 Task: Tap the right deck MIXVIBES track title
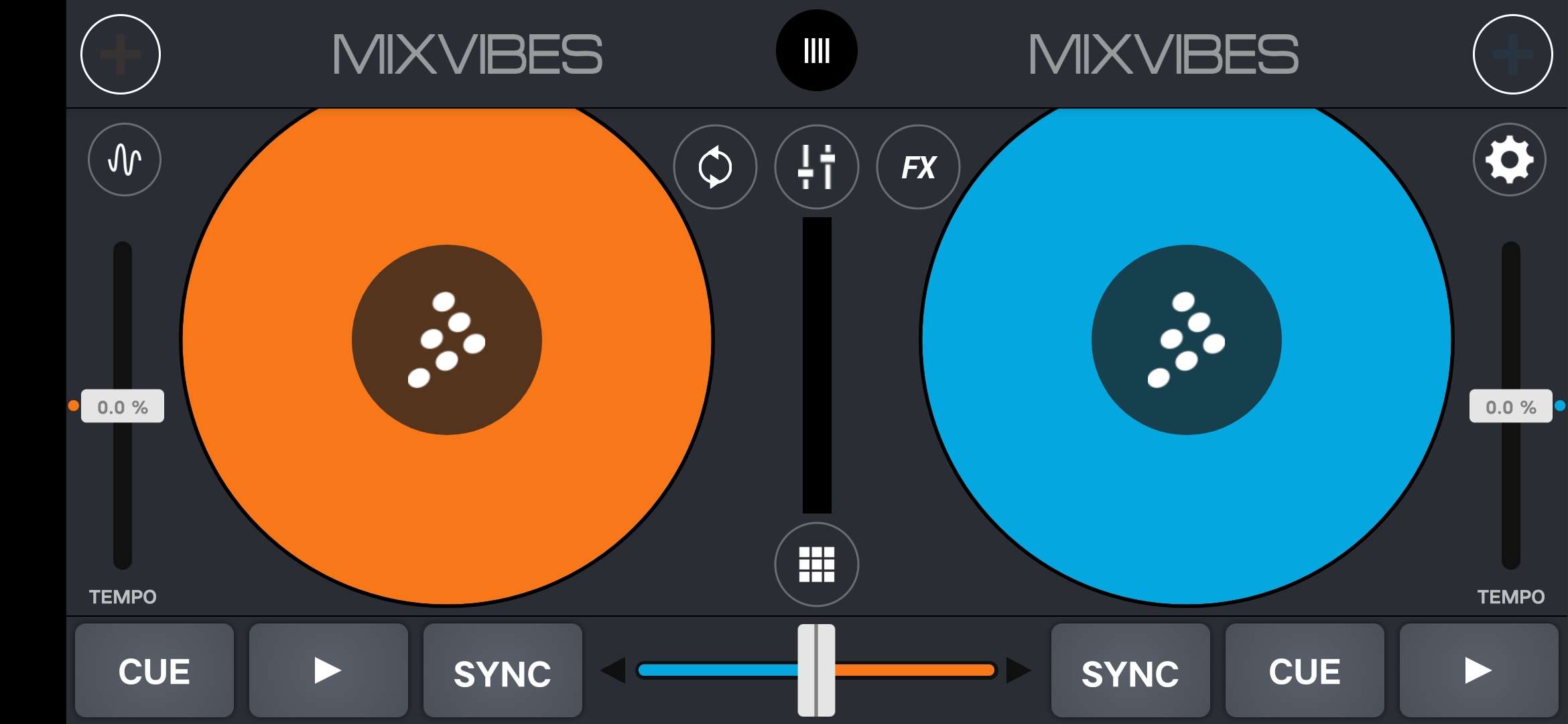pyautogui.click(x=1164, y=54)
